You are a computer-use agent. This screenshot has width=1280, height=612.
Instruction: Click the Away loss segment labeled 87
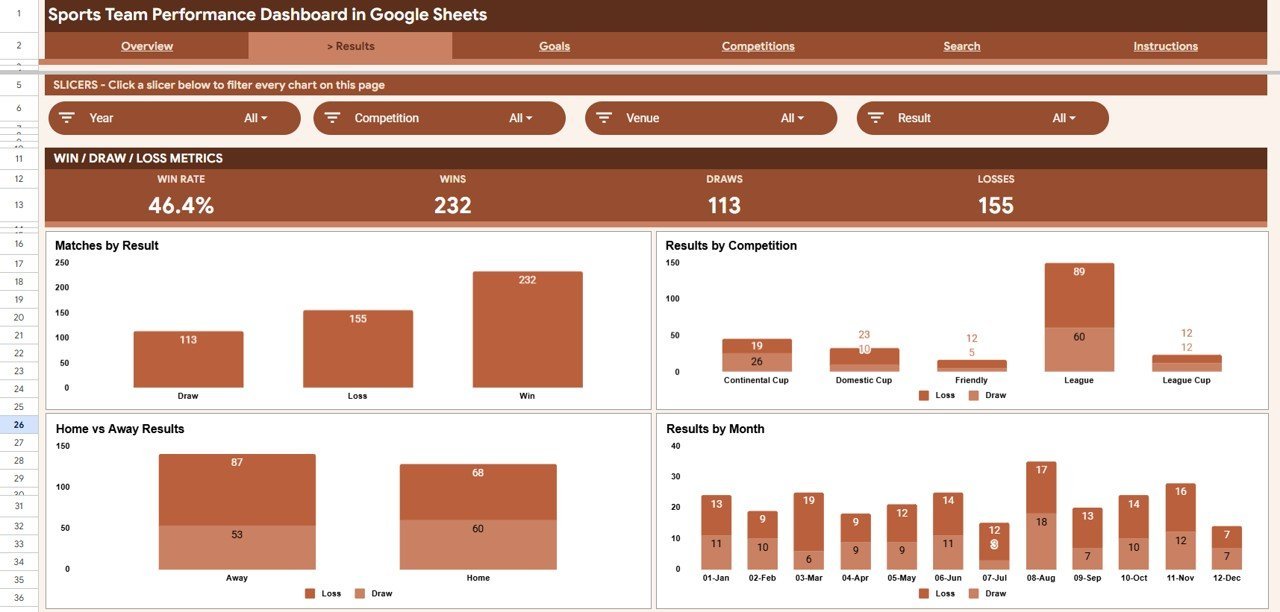pos(237,490)
